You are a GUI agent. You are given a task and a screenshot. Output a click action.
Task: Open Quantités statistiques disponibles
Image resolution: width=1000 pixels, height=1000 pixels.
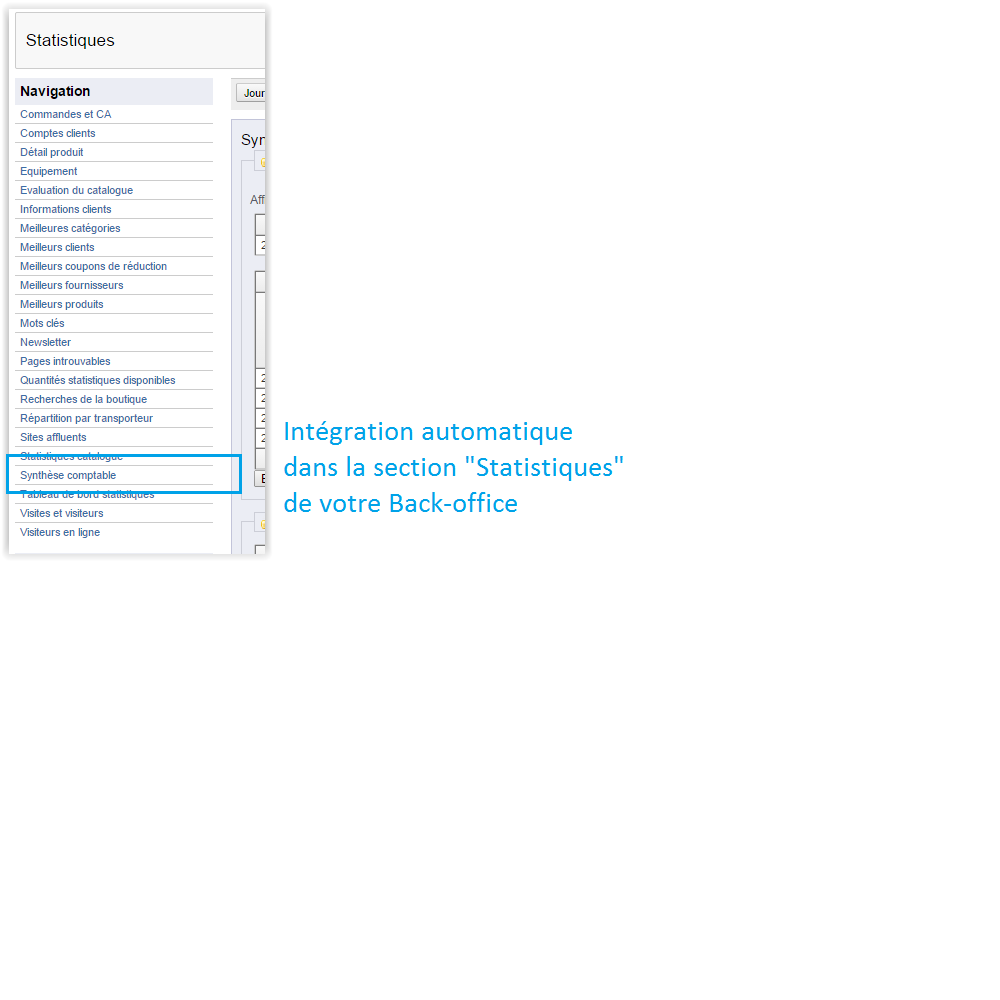click(97, 380)
